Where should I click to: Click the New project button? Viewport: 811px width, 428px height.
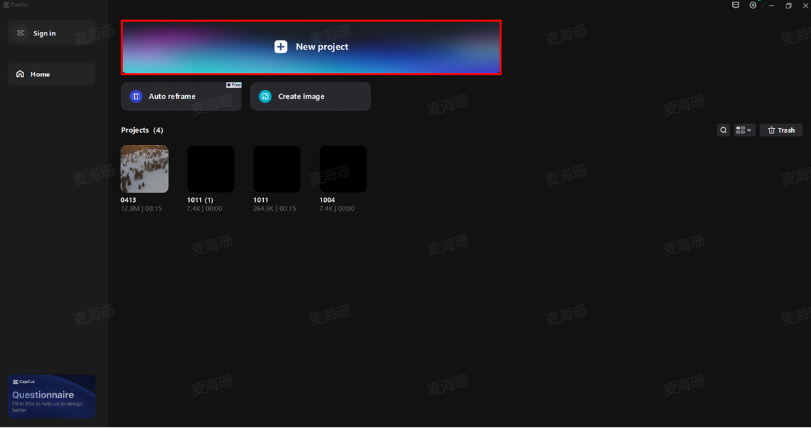[x=311, y=47]
